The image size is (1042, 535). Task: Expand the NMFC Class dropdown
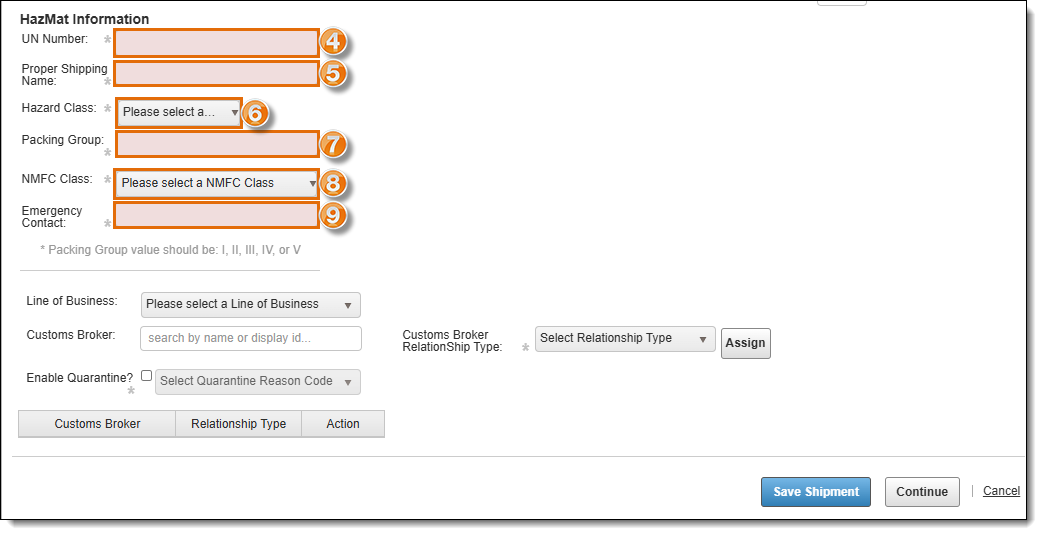coord(217,183)
